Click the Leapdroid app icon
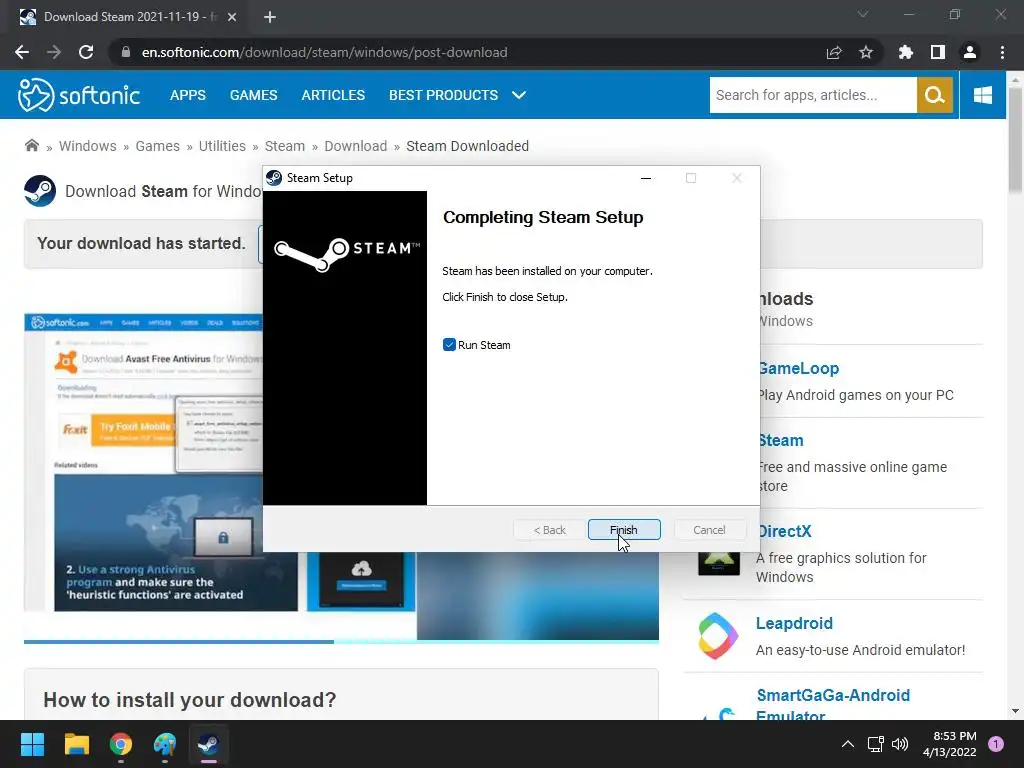This screenshot has width=1024, height=768. [718, 635]
